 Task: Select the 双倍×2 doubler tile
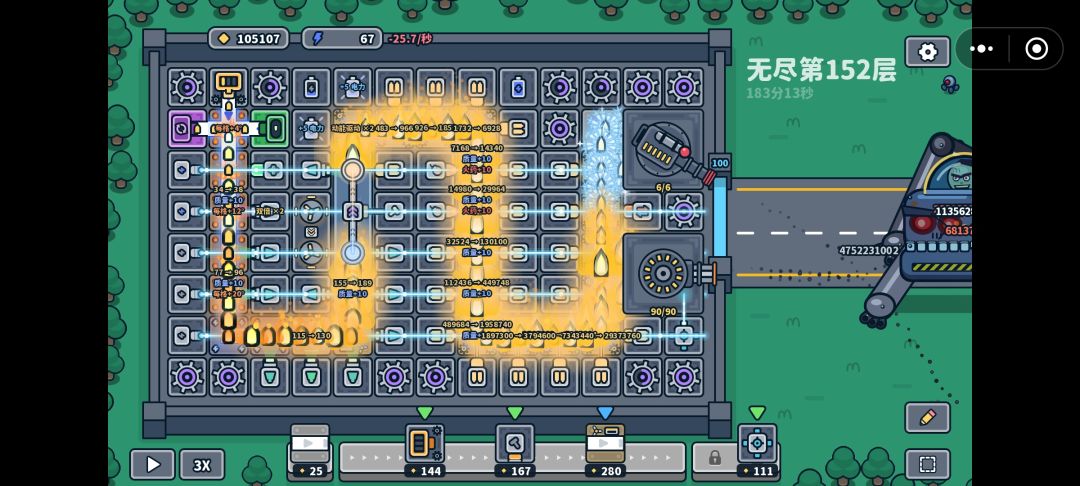[x=270, y=211]
